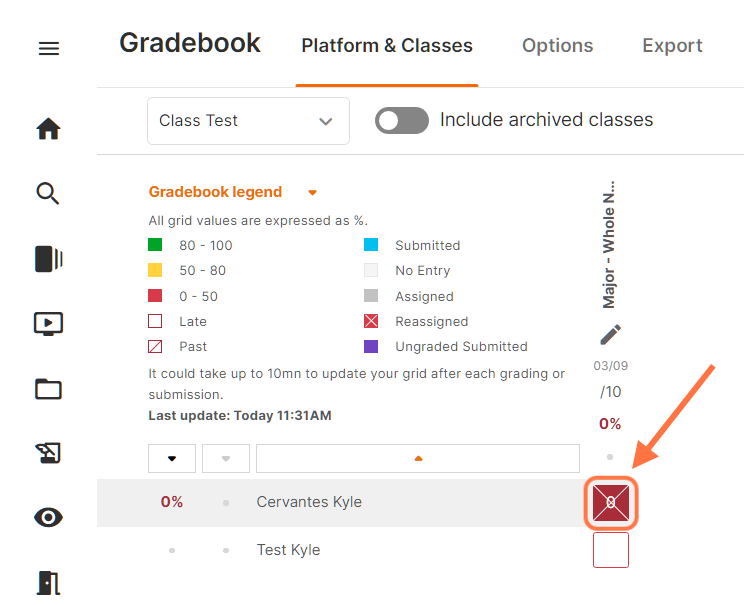Click student name Cervantes Kyle

coord(309,502)
